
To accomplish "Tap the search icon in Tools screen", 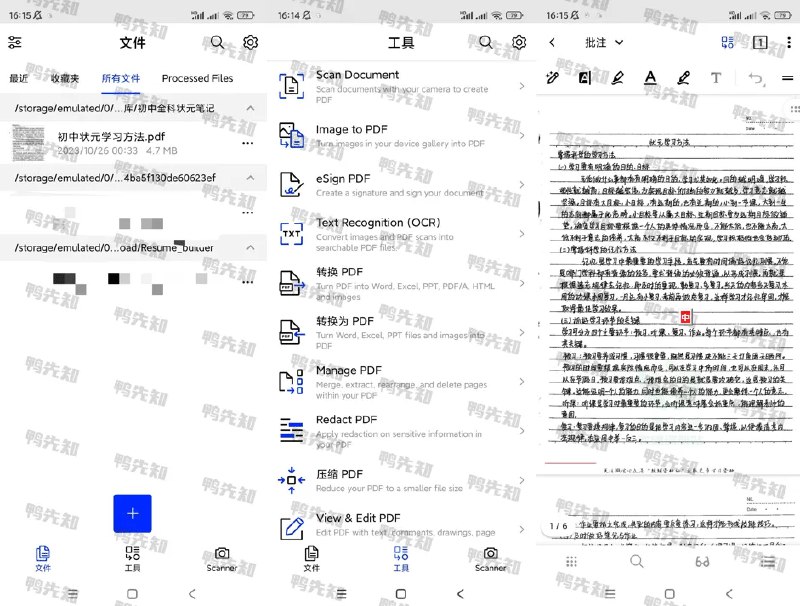I will (x=486, y=42).
